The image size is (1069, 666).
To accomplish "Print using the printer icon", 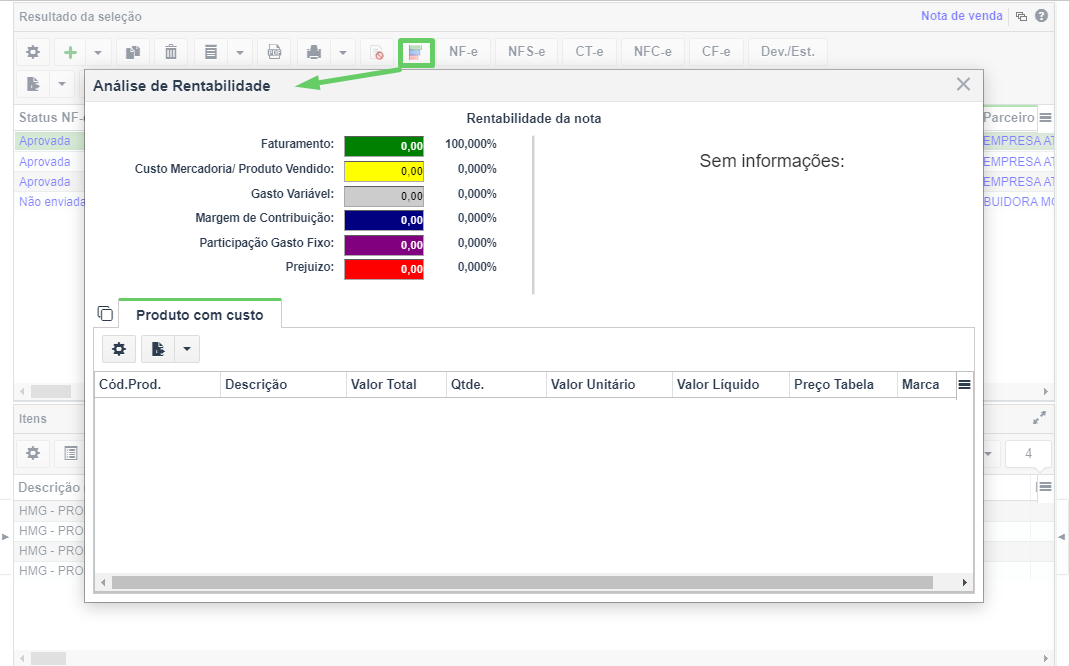I will pyautogui.click(x=314, y=52).
